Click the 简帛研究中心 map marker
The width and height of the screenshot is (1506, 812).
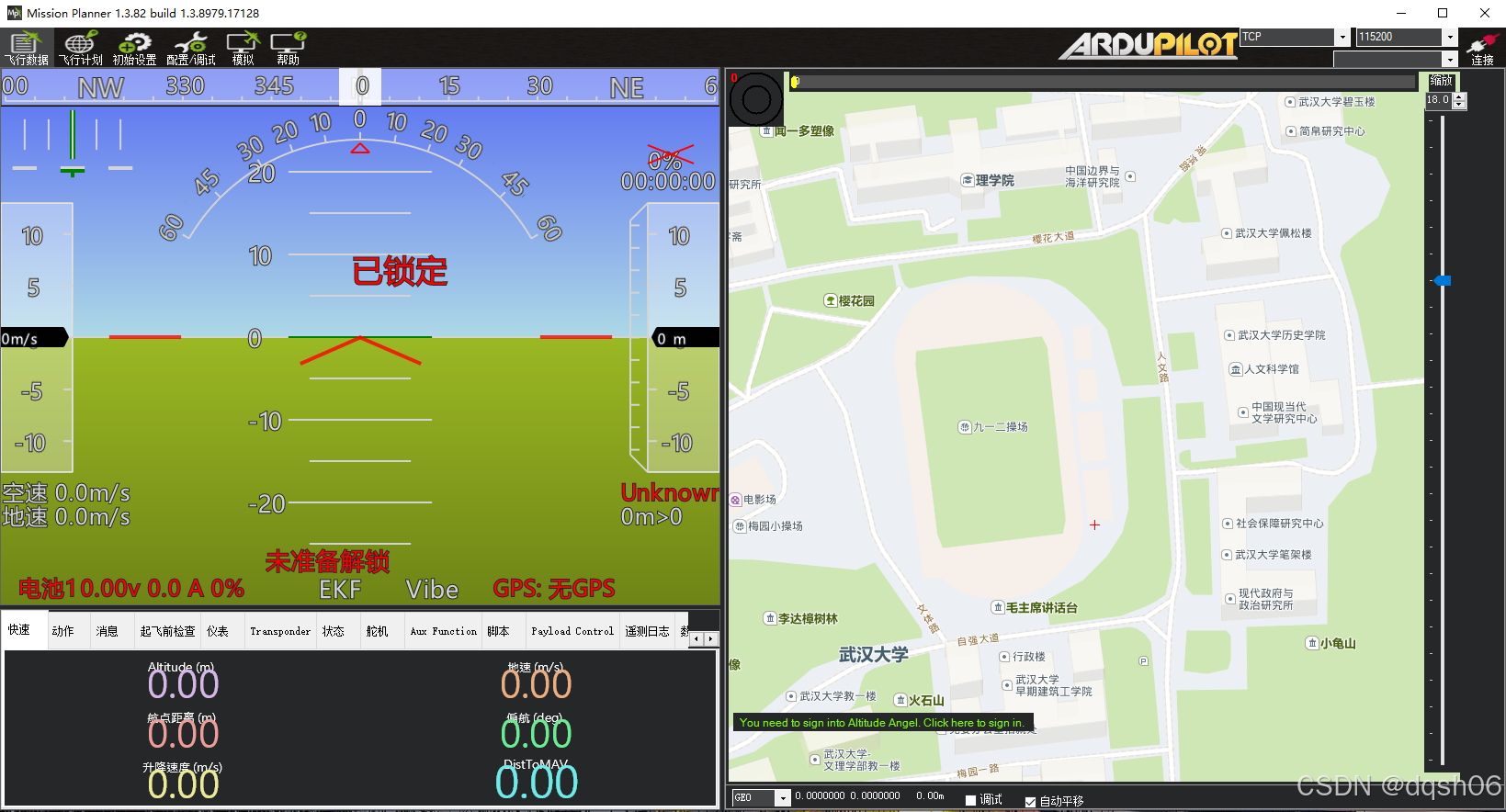click(1291, 131)
